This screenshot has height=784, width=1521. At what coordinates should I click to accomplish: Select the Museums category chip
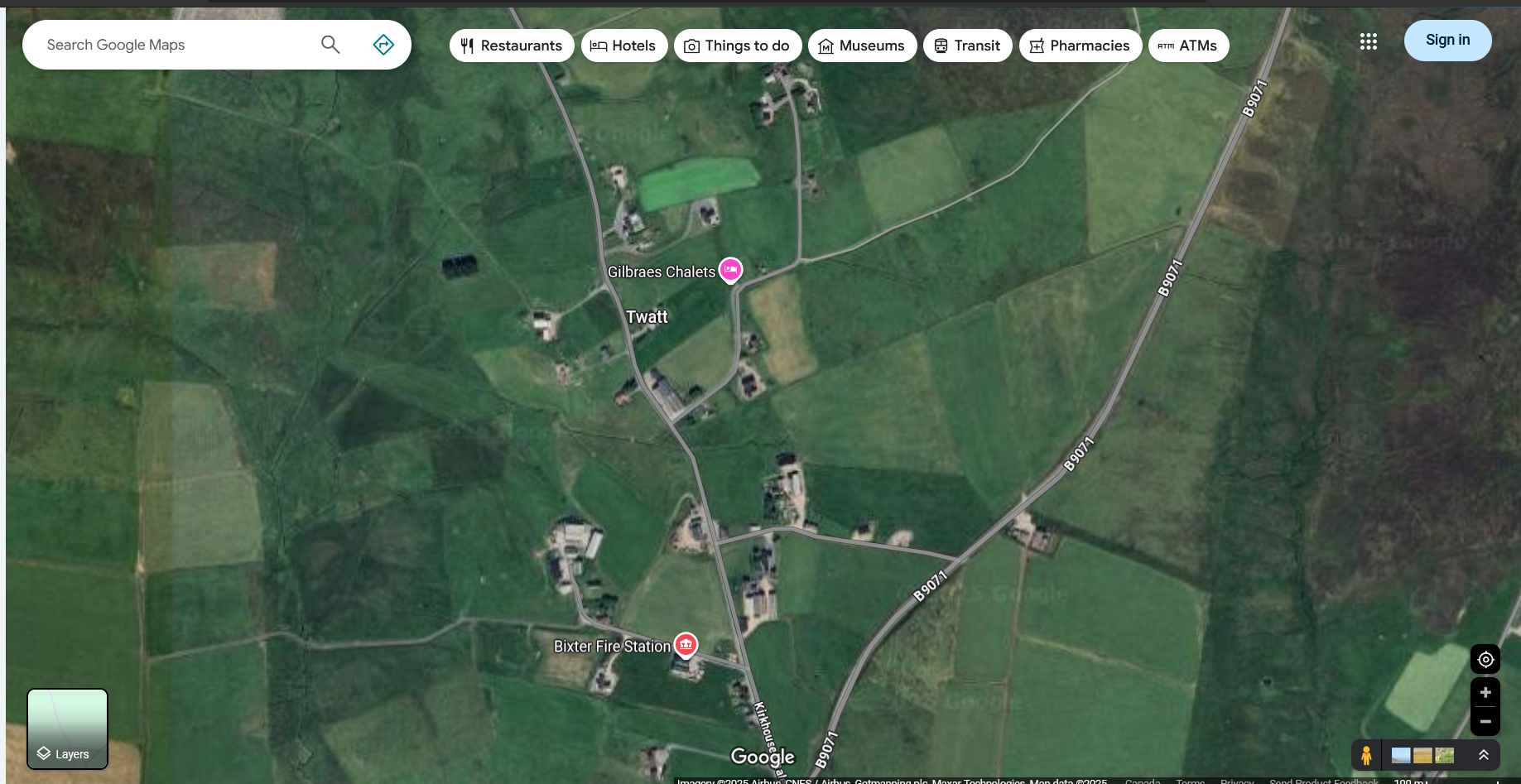tap(862, 46)
